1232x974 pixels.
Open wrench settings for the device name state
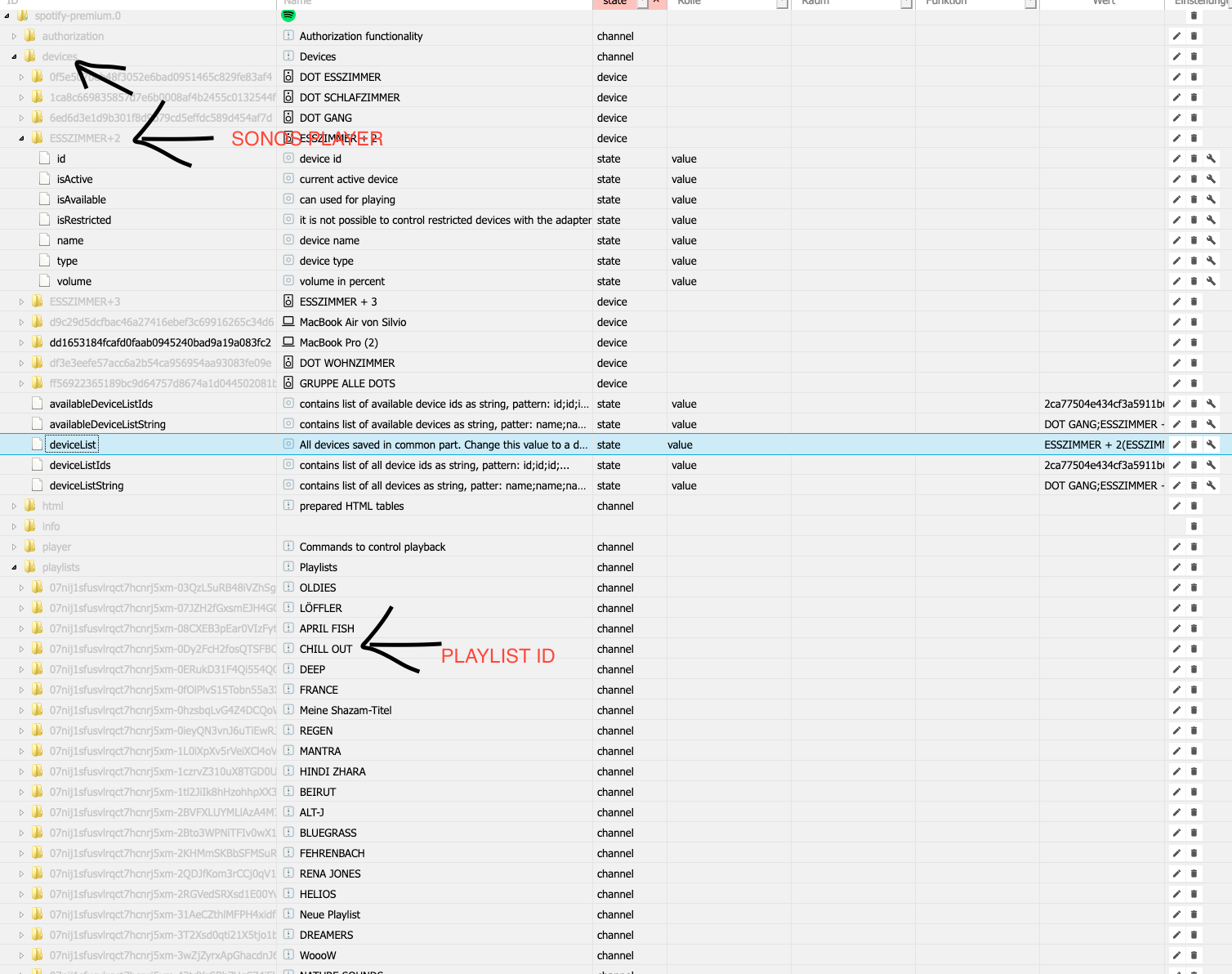coord(1211,240)
